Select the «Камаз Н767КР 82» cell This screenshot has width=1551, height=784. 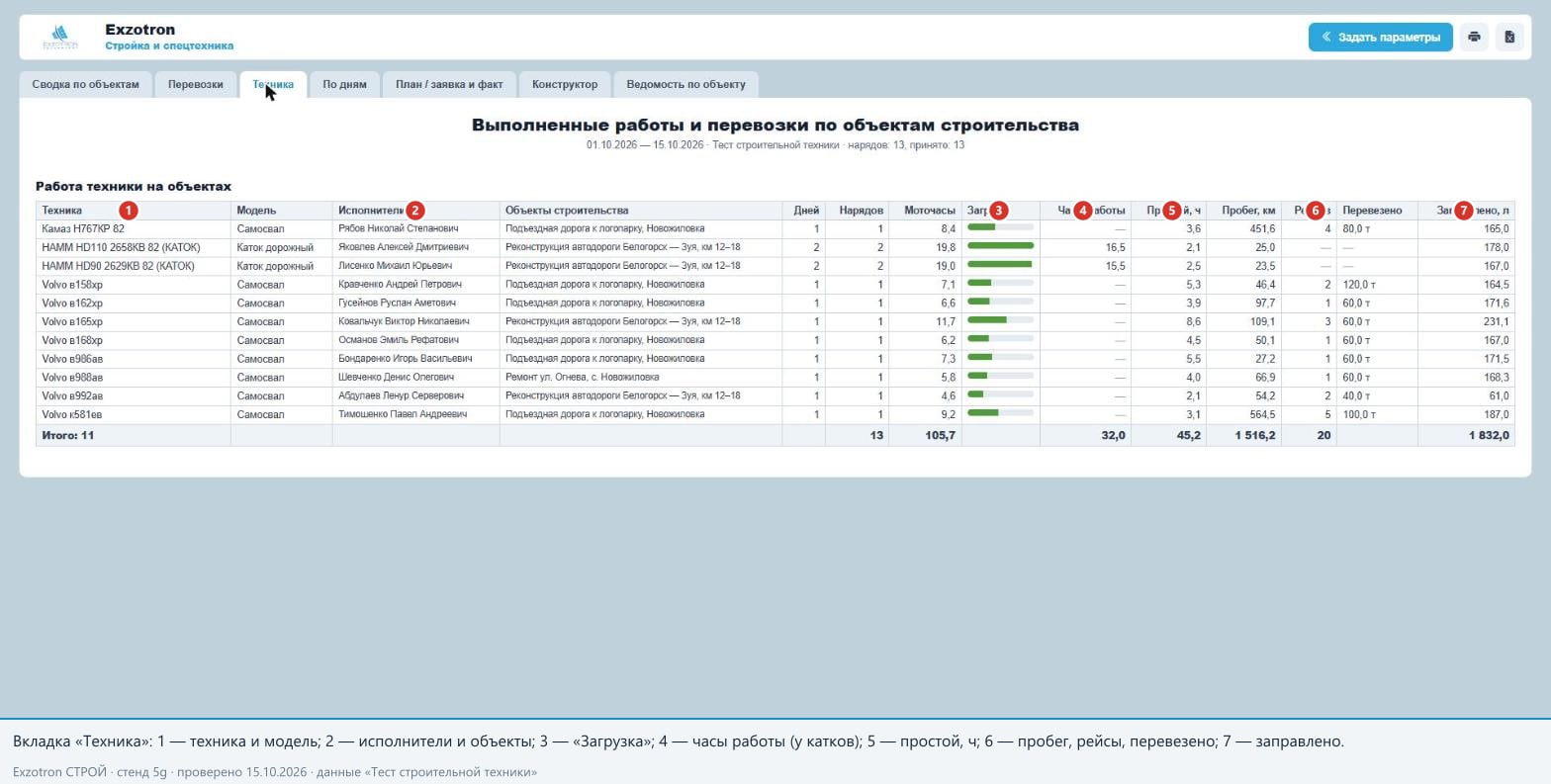(x=133, y=229)
